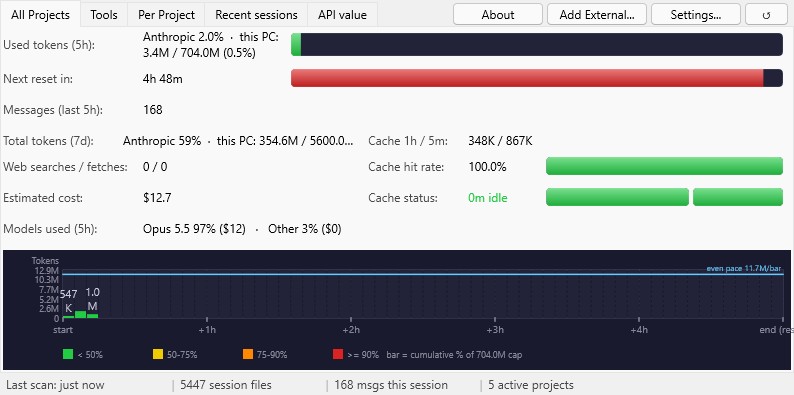Click the '5 active projects' status entry

531,385
